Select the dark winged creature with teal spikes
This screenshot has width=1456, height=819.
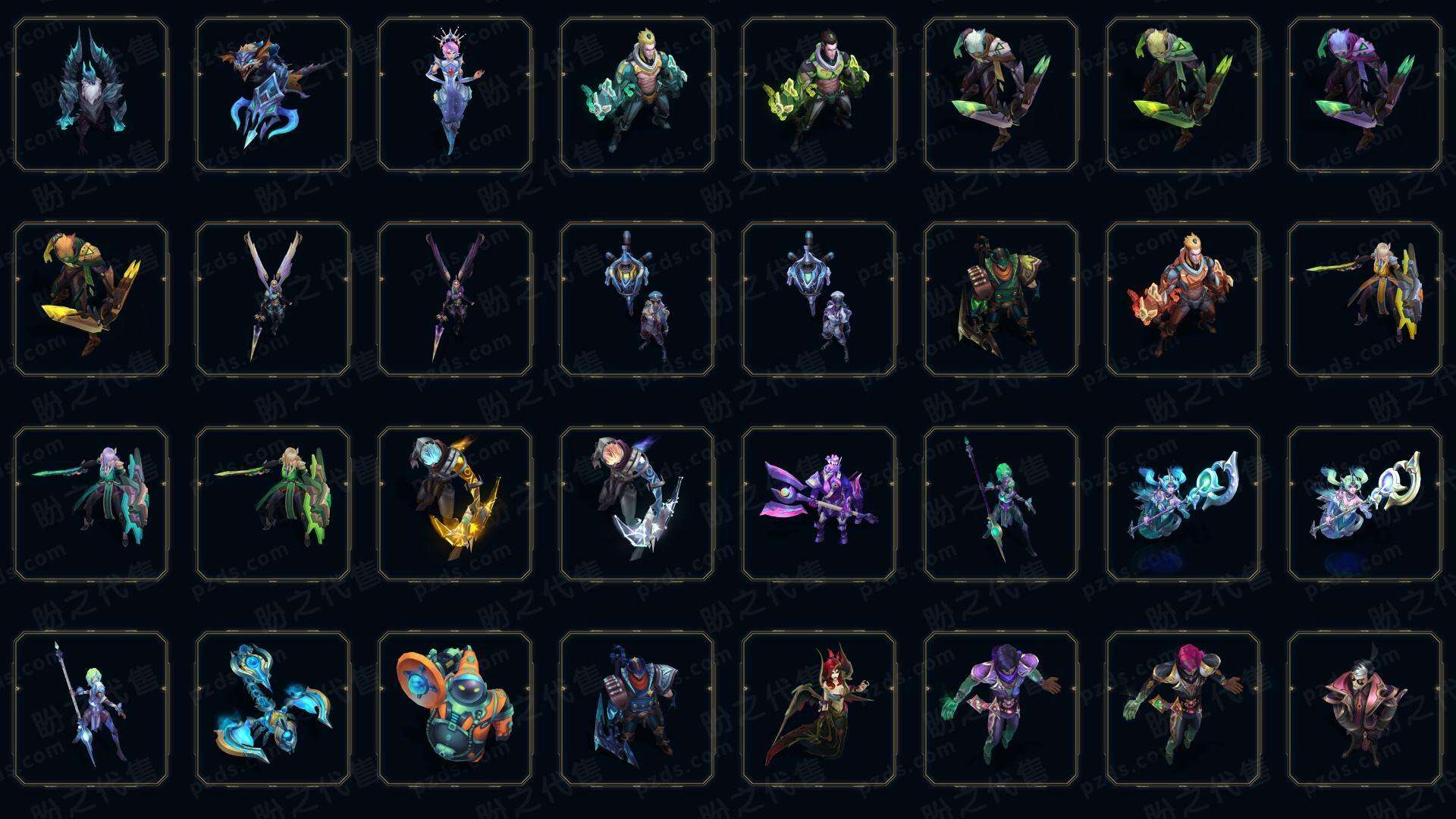pyautogui.click(x=90, y=94)
